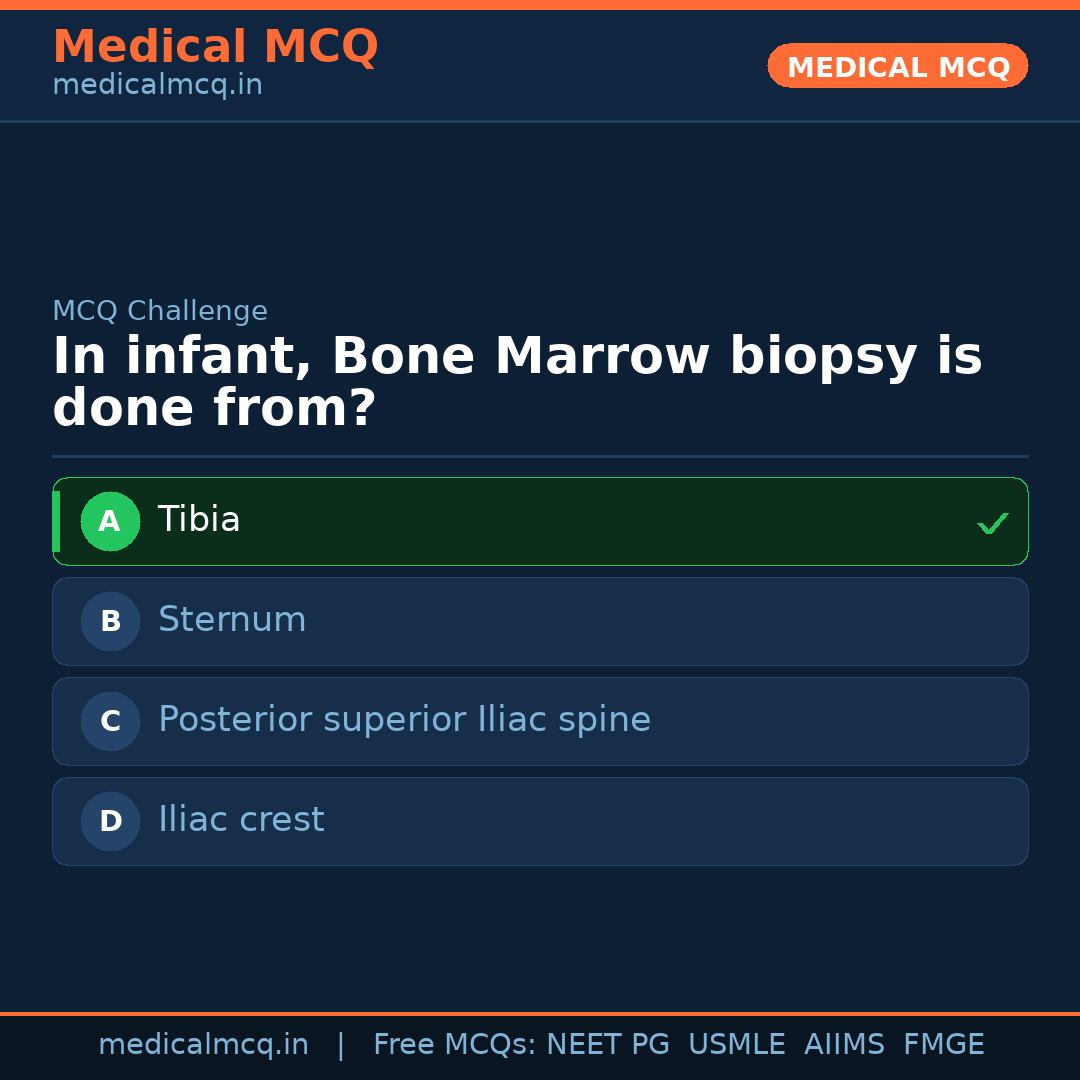This screenshot has width=1080, height=1080.
Task: Click the C option circle
Action: pyautogui.click(x=110, y=721)
